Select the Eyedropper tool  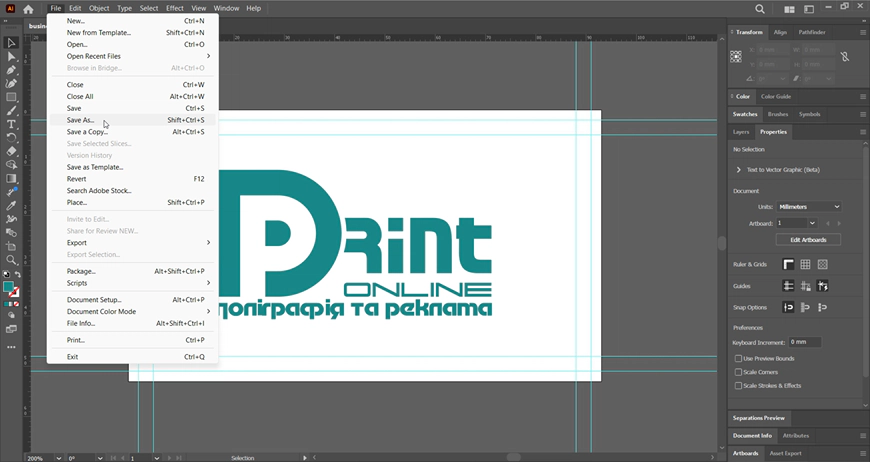tap(11, 205)
